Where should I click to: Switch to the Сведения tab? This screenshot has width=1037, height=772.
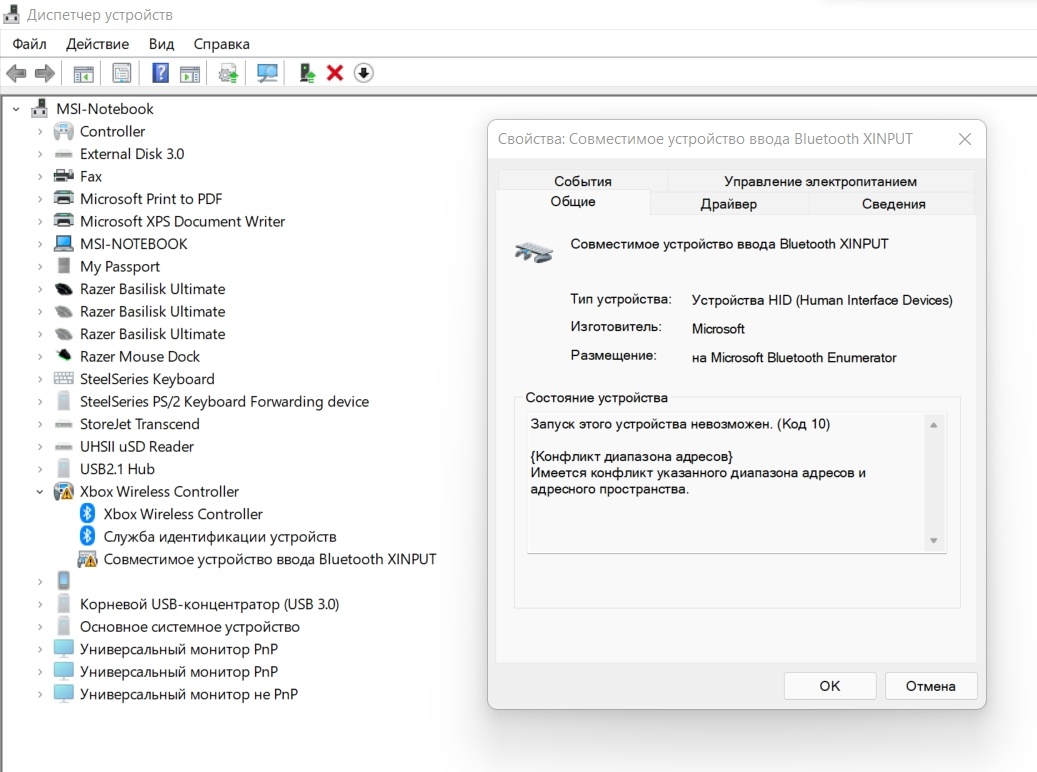[x=893, y=204]
